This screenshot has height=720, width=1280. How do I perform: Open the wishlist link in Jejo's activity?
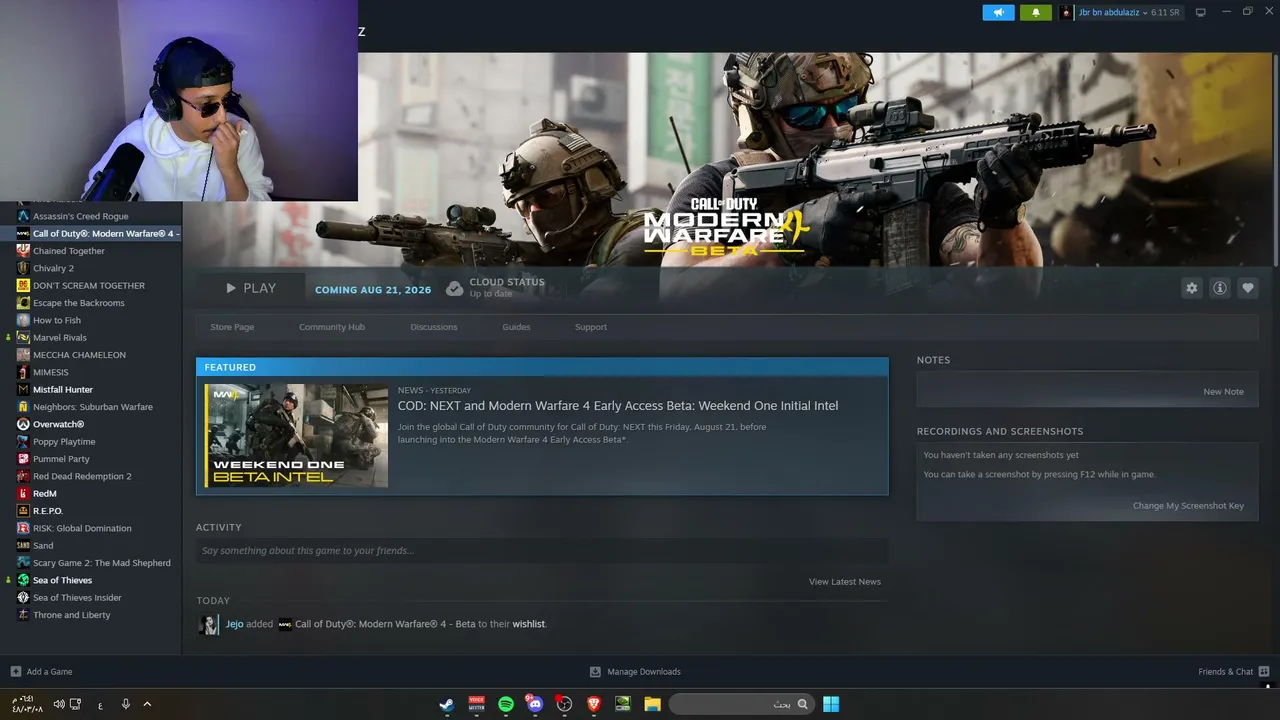[x=529, y=624]
